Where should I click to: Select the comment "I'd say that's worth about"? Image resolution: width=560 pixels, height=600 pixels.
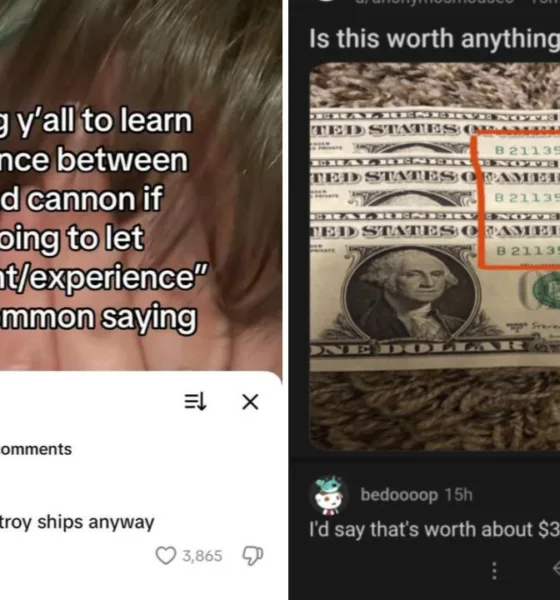pyautogui.click(x=434, y=530)
